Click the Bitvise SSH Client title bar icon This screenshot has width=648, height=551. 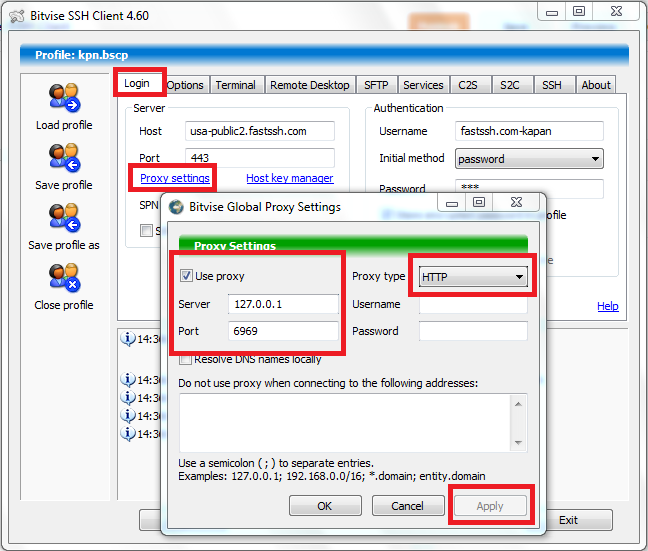click(x=17, y=16)
